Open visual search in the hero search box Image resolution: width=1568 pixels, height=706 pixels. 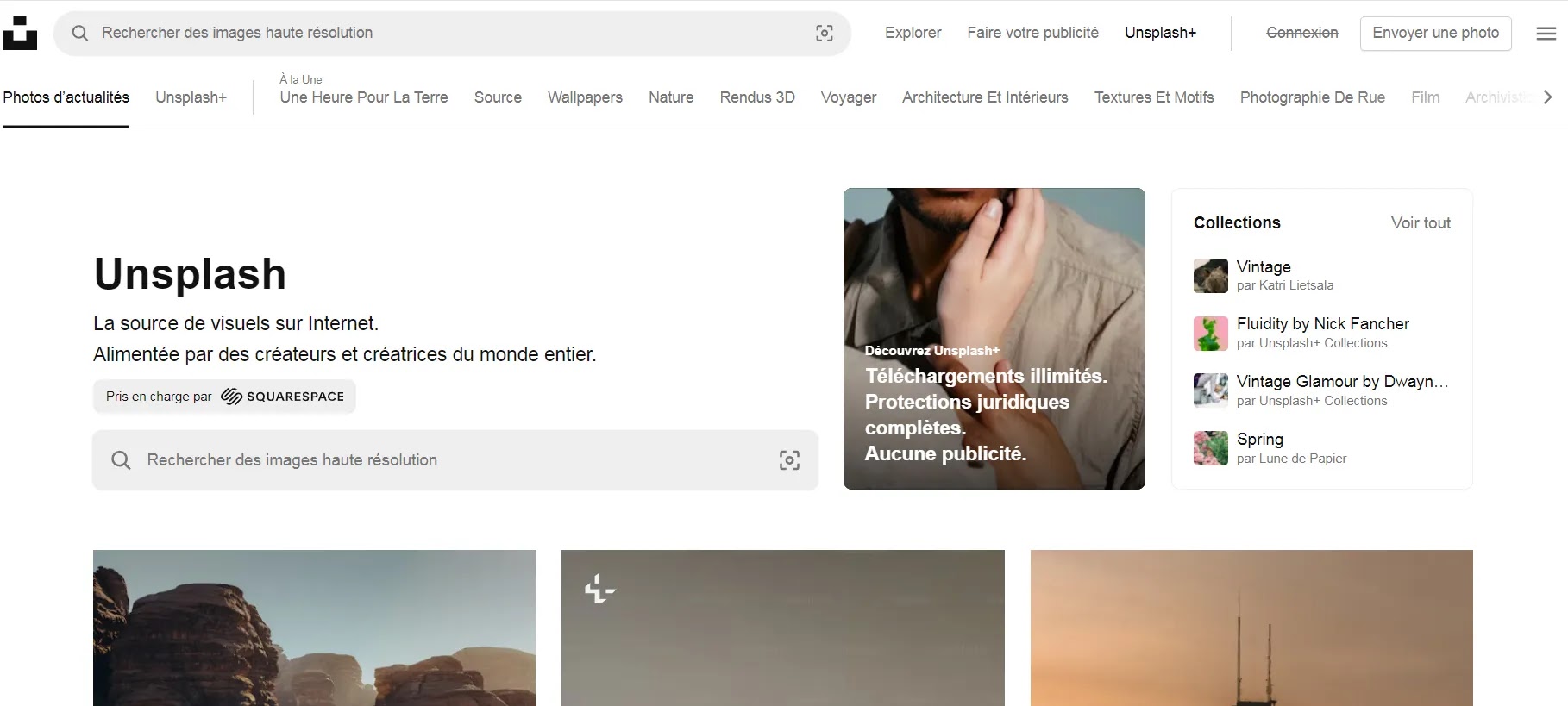coord(789,460)
